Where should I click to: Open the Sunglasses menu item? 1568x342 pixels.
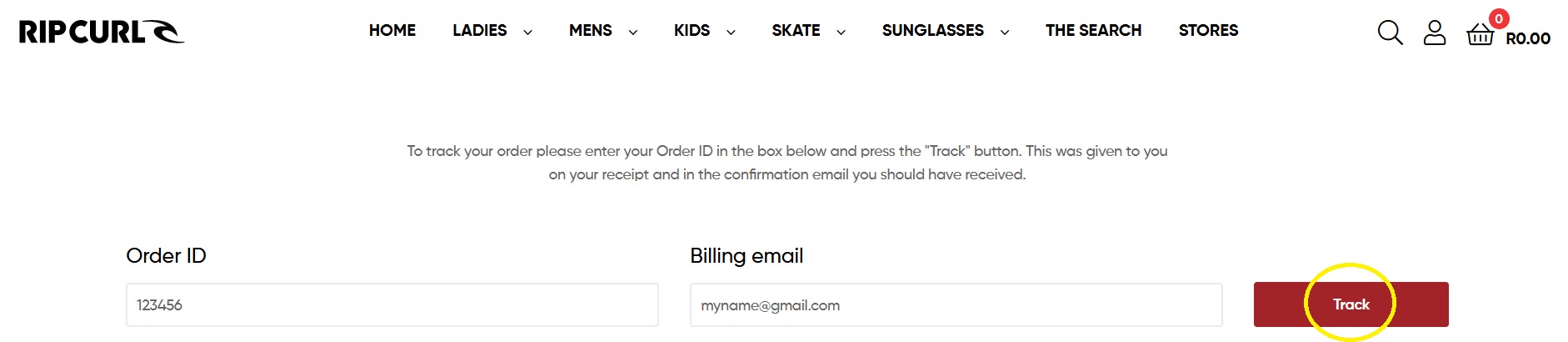pos(932,31)
